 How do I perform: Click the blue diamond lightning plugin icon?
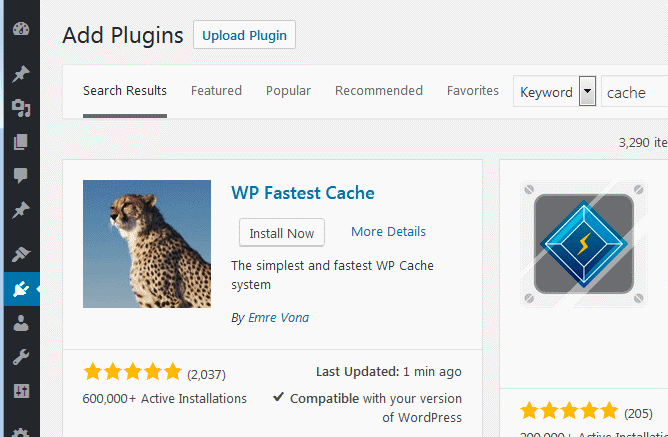[584, 244]
